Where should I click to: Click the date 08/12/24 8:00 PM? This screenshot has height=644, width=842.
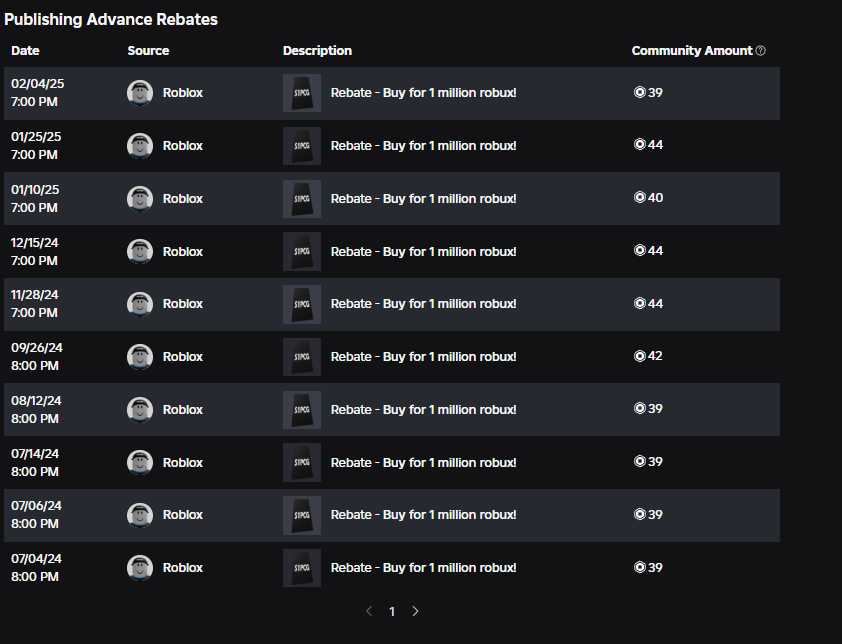36,409
